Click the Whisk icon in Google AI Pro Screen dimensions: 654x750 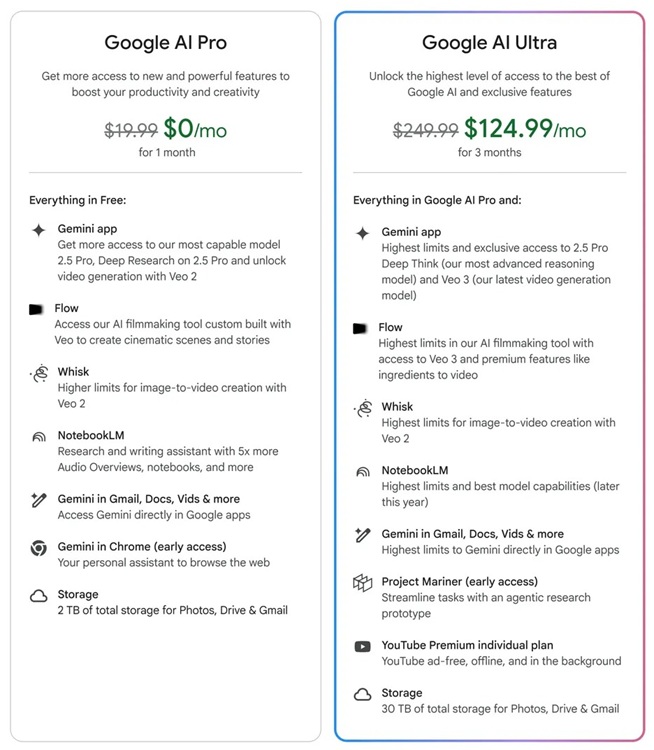(38, 374)
